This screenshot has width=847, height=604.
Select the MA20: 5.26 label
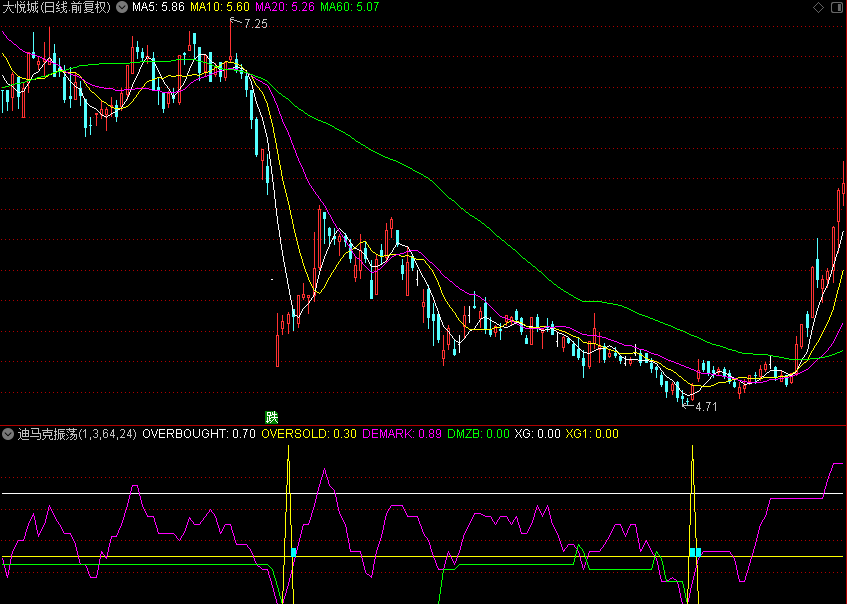(x=285, y=7)
